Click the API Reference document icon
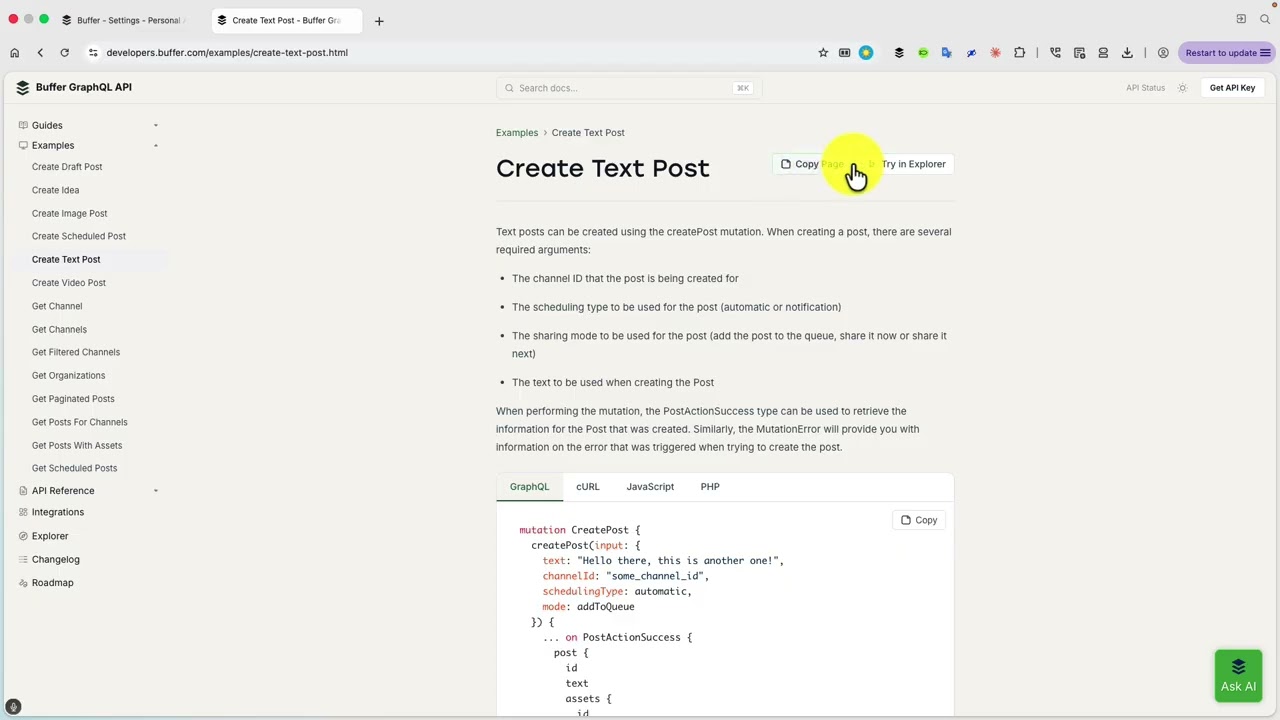 [23, 491]
